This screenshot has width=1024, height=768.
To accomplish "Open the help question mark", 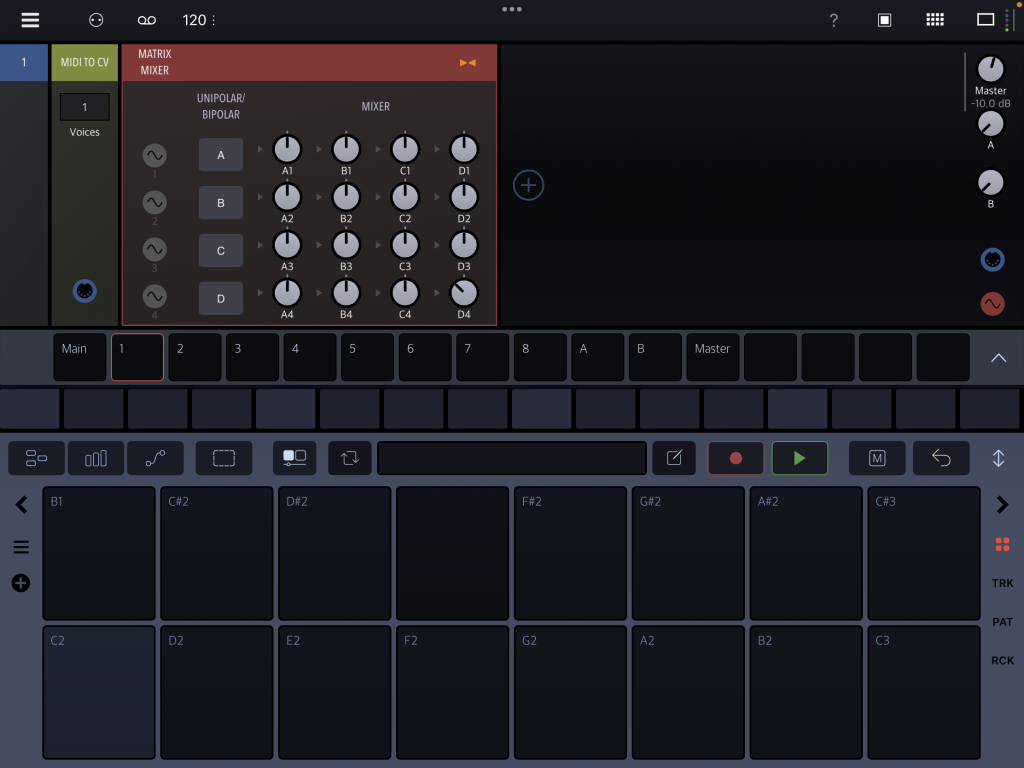I will pyautogui.click(x=833, y=20).
